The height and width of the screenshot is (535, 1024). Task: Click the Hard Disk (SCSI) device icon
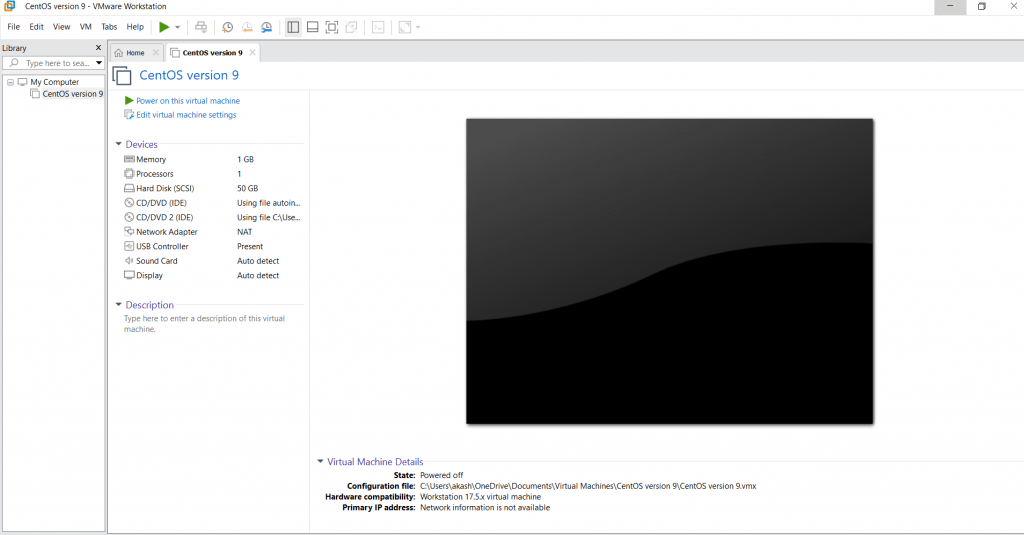coord(129,188)
